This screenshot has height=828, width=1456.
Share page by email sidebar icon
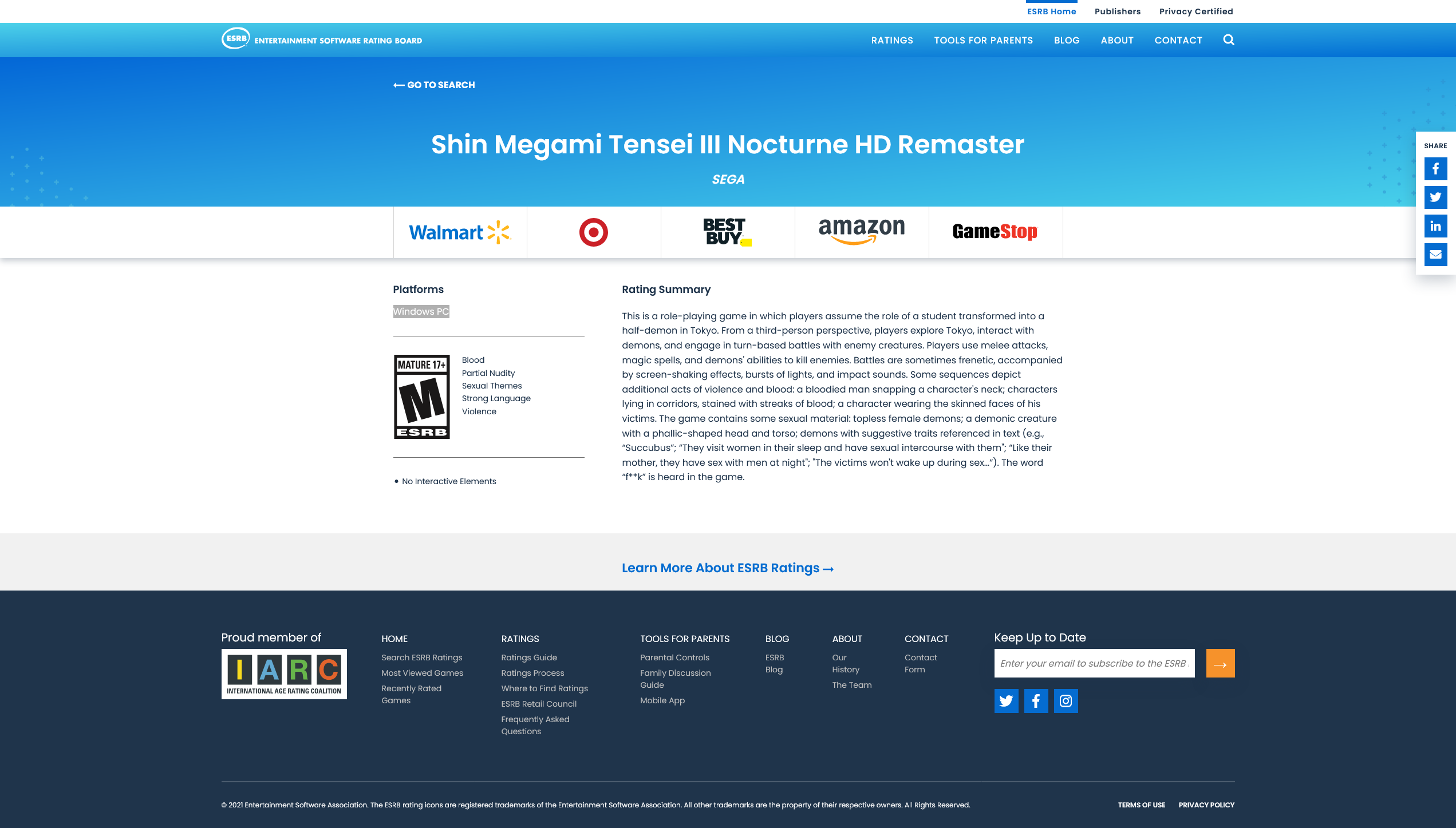point(1435,255)
